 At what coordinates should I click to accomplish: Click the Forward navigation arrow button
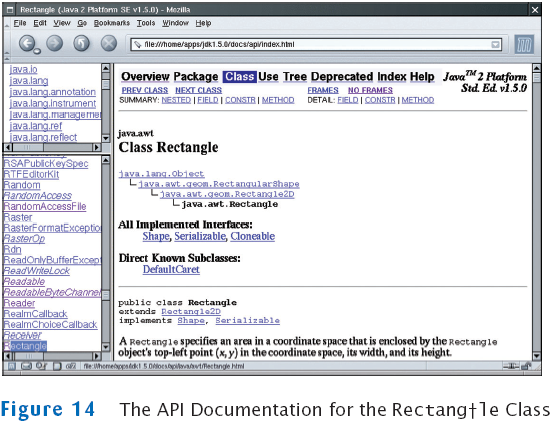(x=54, y=44)
